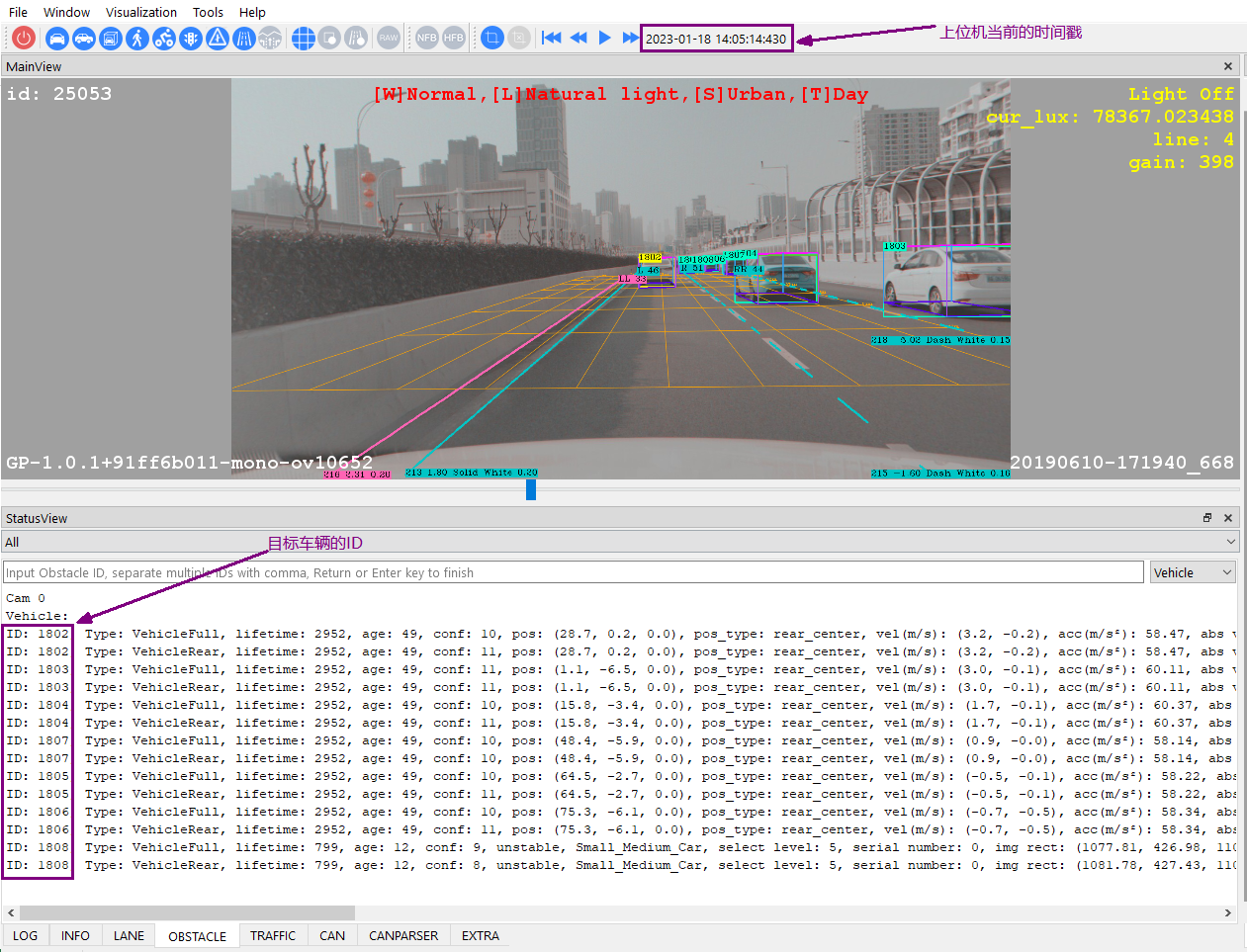This screenshot has height=952, width=1247.
Task: Skip to the first frame
Action: click(552, 39)
